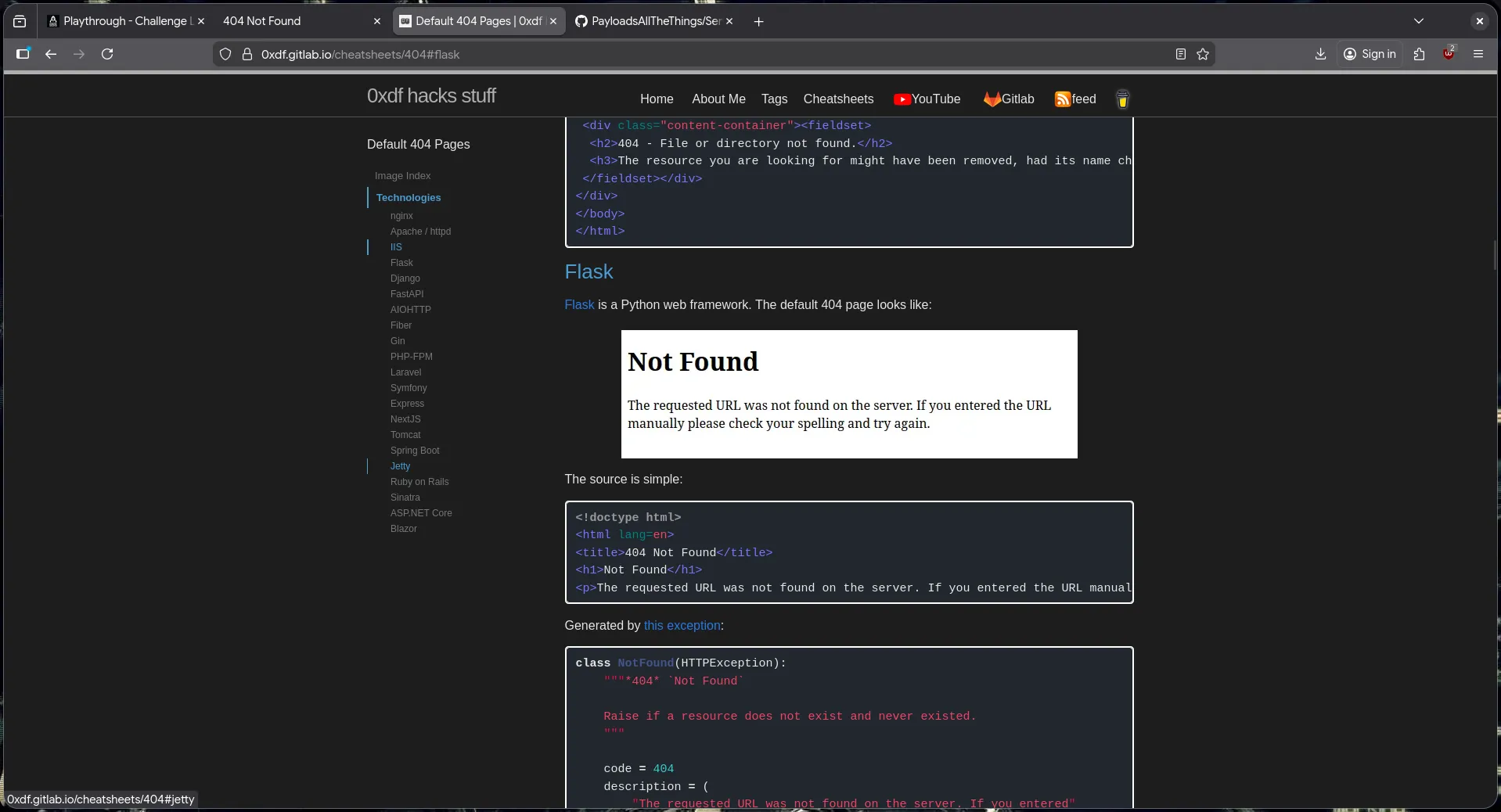Go back to the previous page
The height and width of the screenshot is (812, 1501).
point(50,54)
